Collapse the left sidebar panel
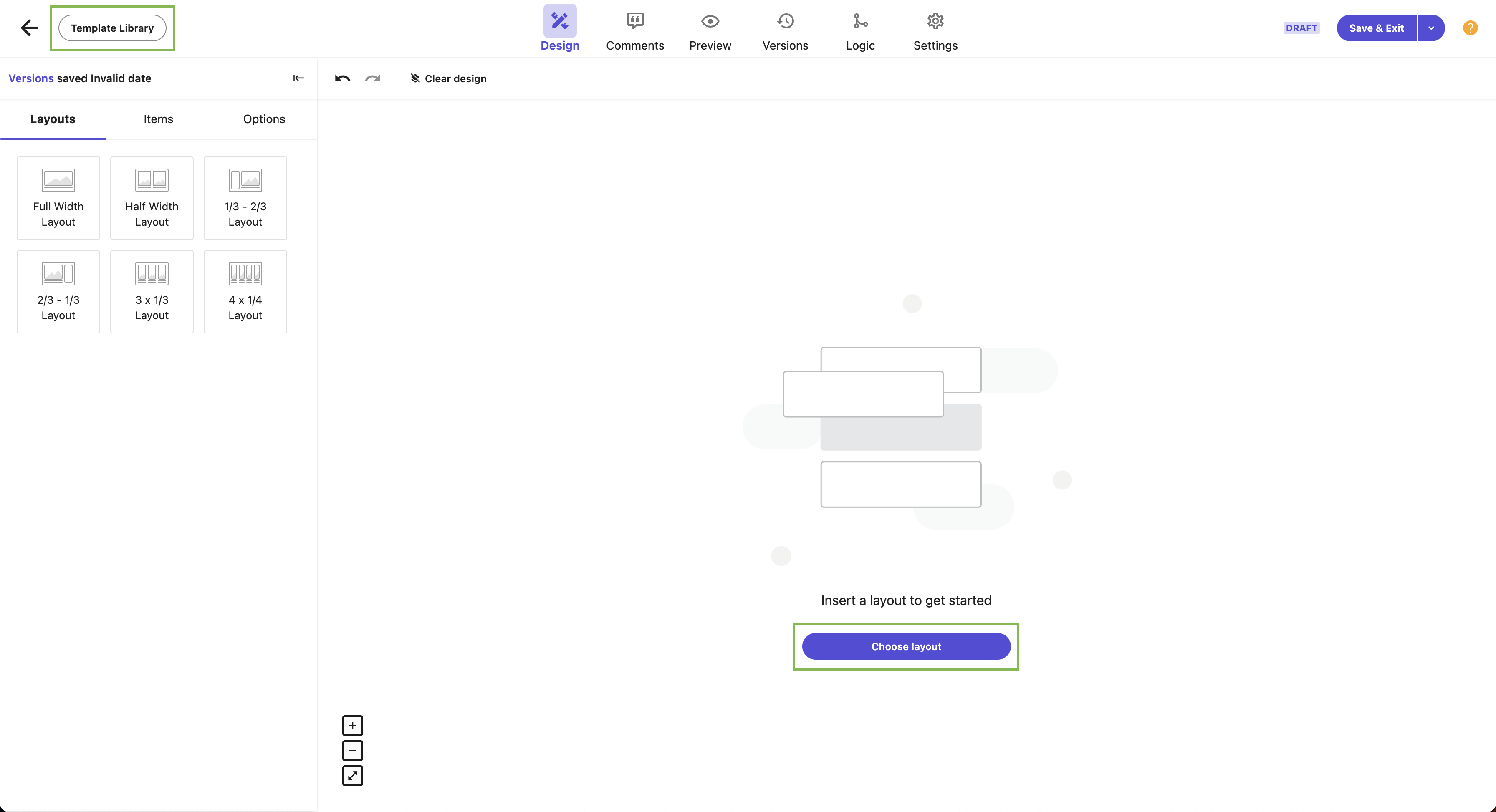Viewport: 1496px width, 812px height. pyautogui.click(x=298, y=78)
